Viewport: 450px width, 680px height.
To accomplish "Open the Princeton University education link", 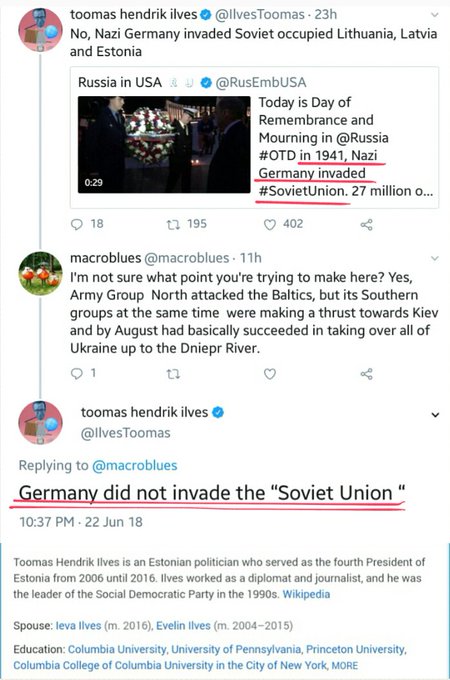I will (x=355, y=649).
